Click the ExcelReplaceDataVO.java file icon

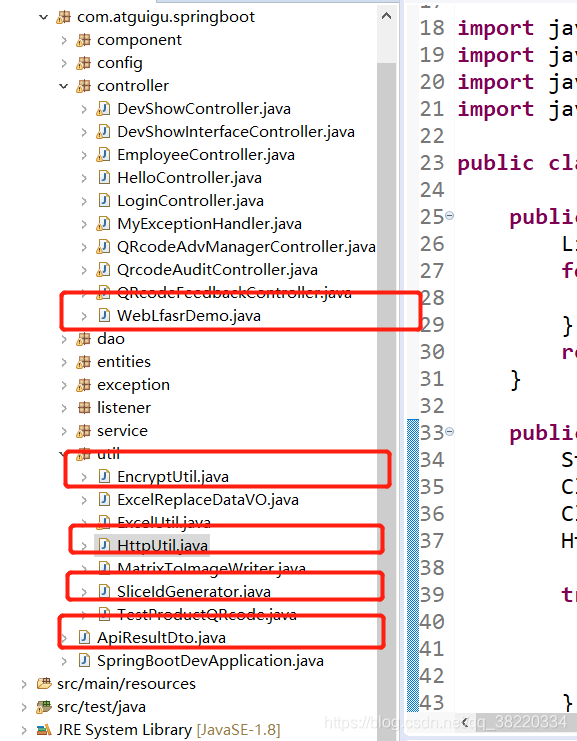tap(104, 500)
